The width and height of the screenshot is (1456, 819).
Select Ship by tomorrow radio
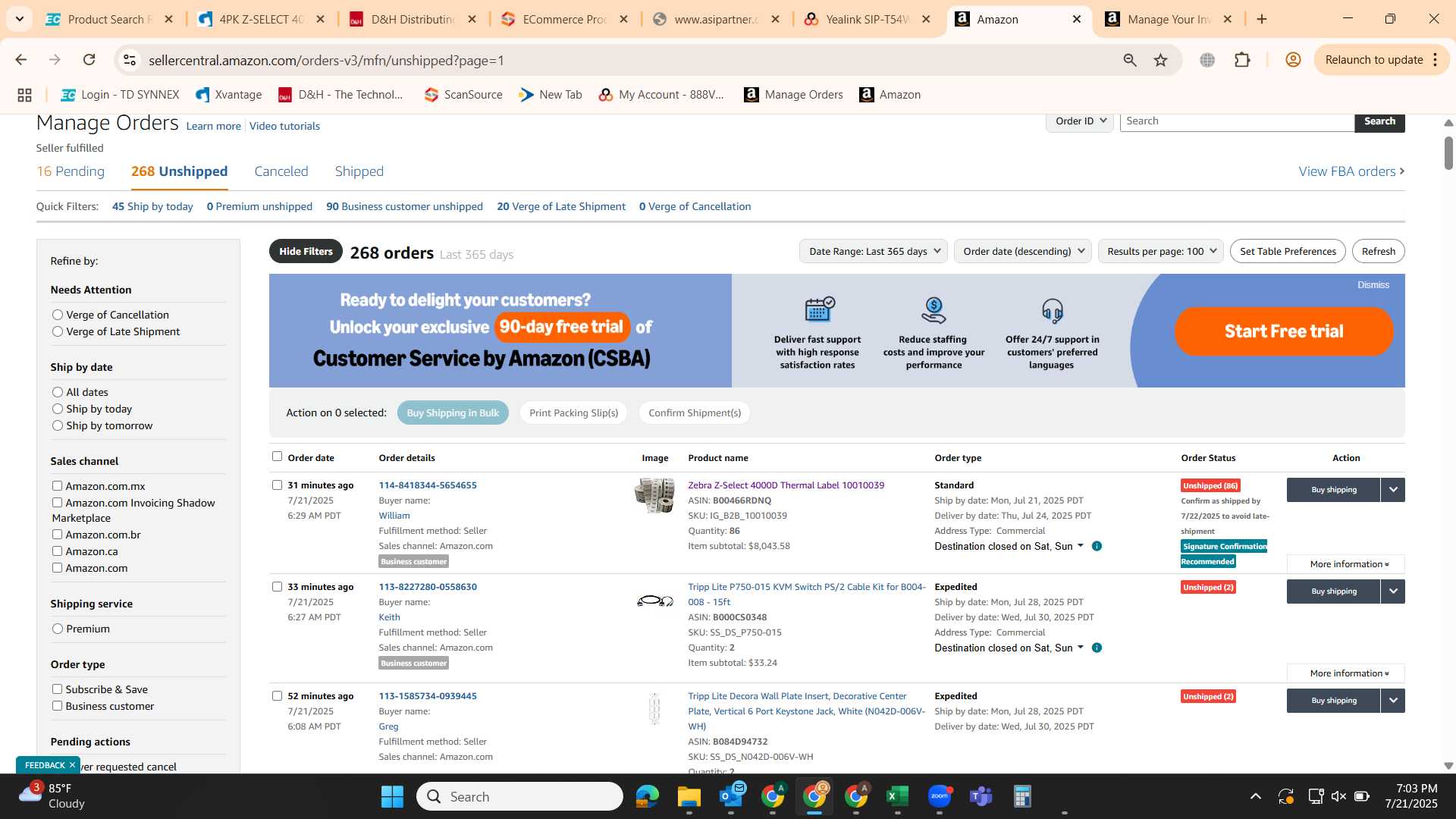tap(58, 425)
